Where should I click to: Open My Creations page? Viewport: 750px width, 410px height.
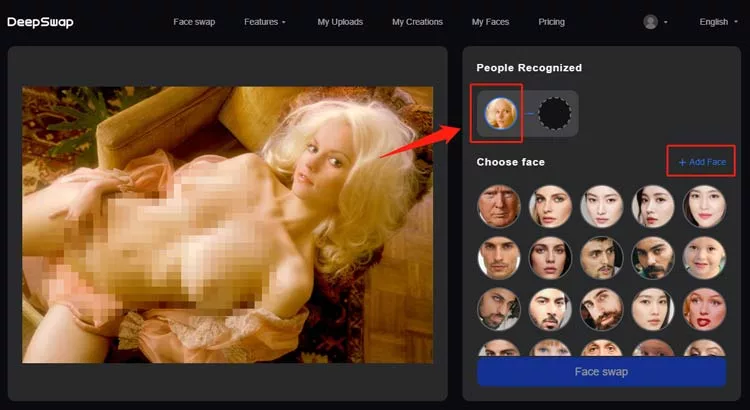coord(417,22)
